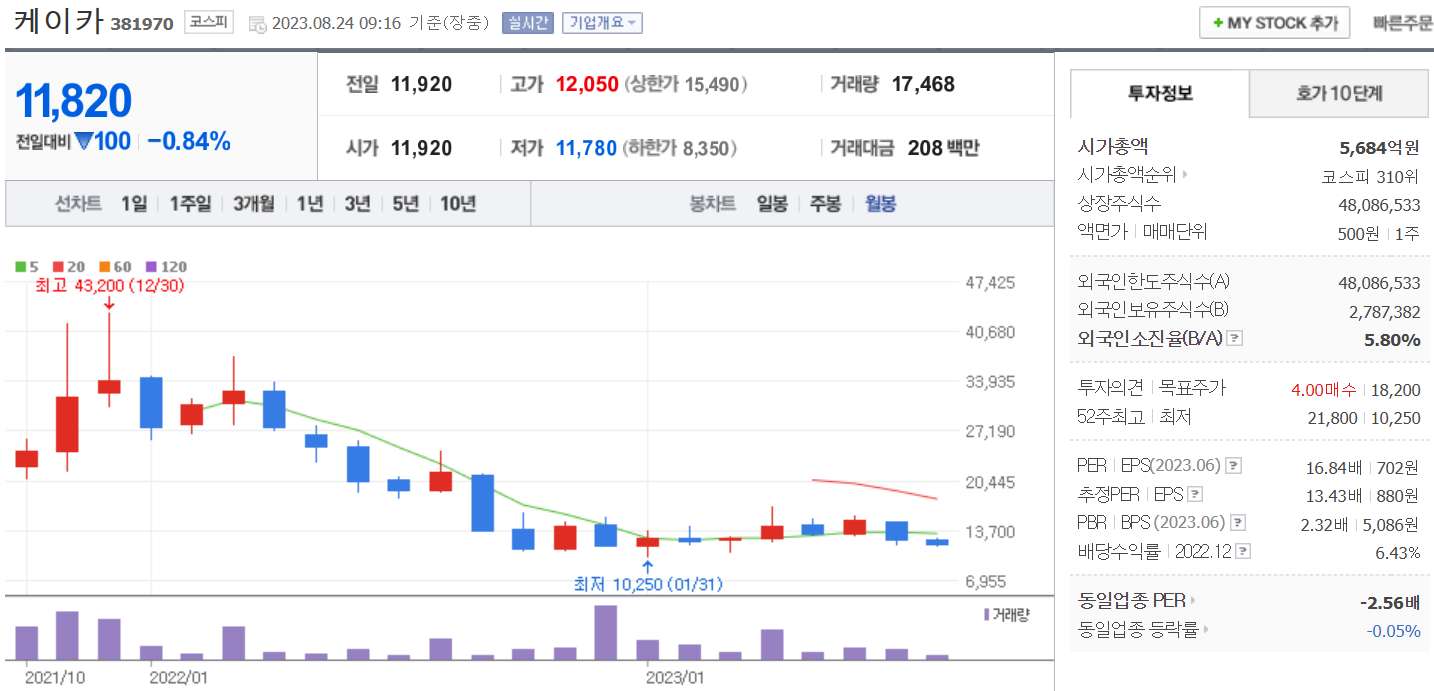Click the help icon beside PBR BPS (2023.06)

[x=1238, y=522]
